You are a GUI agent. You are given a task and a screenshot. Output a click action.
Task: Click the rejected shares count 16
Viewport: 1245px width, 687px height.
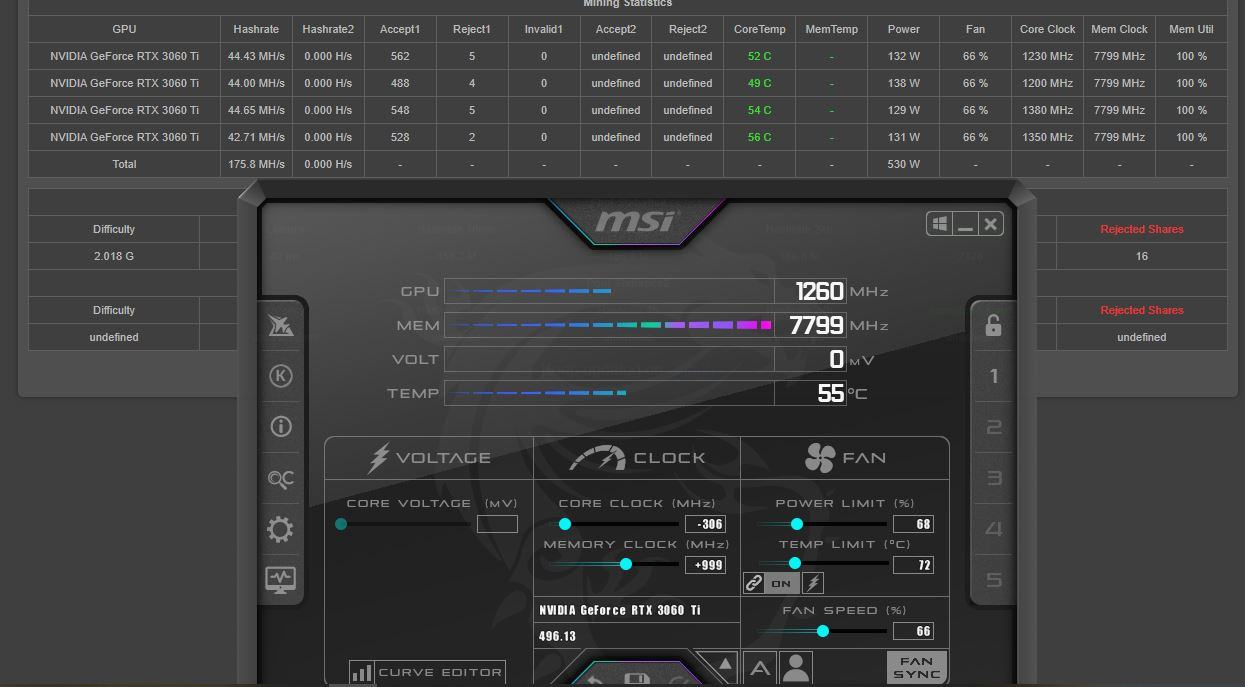pos(1141,256)
